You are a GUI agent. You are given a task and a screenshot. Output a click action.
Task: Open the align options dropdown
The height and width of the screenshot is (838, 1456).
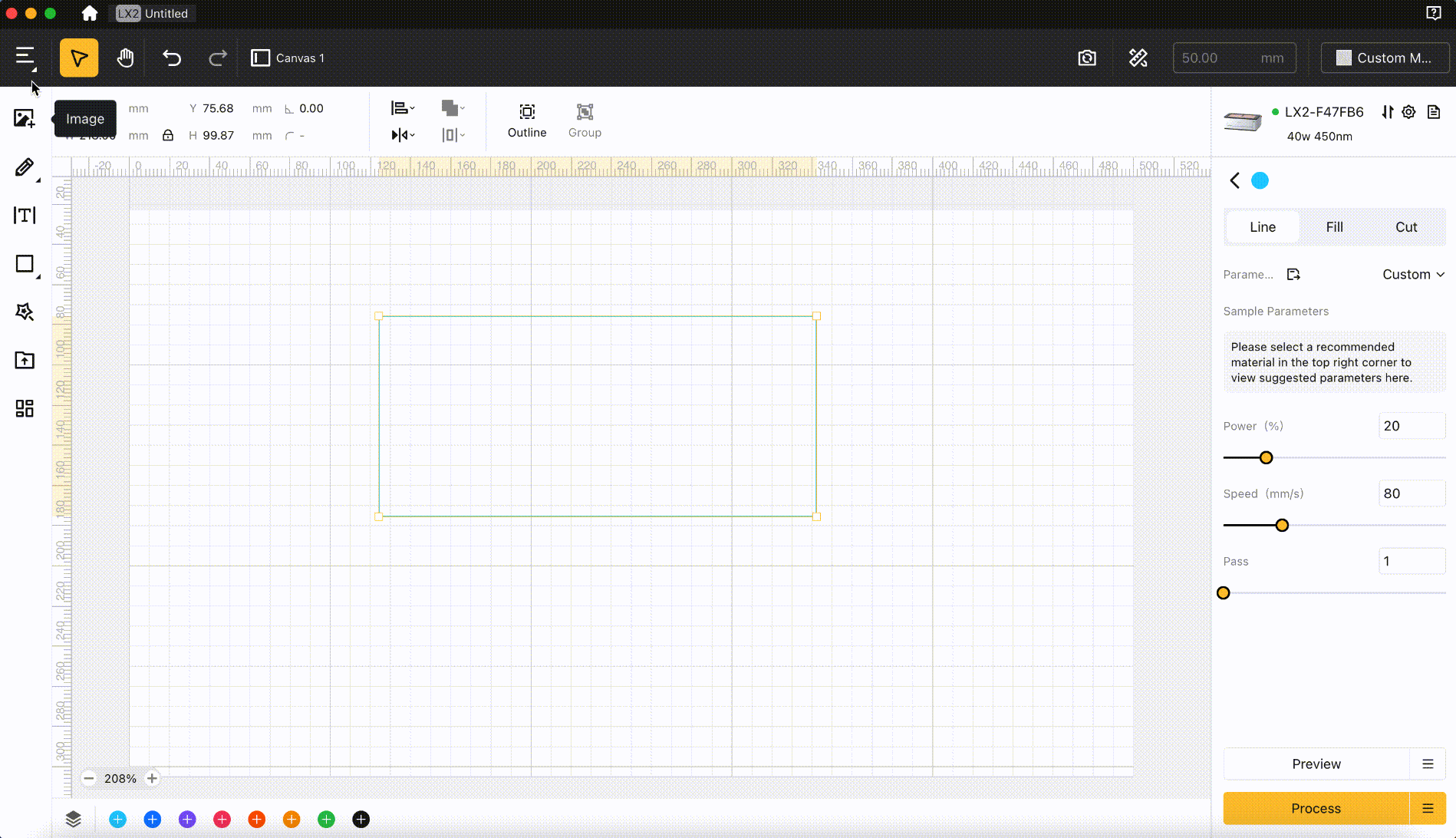point(403,108)
